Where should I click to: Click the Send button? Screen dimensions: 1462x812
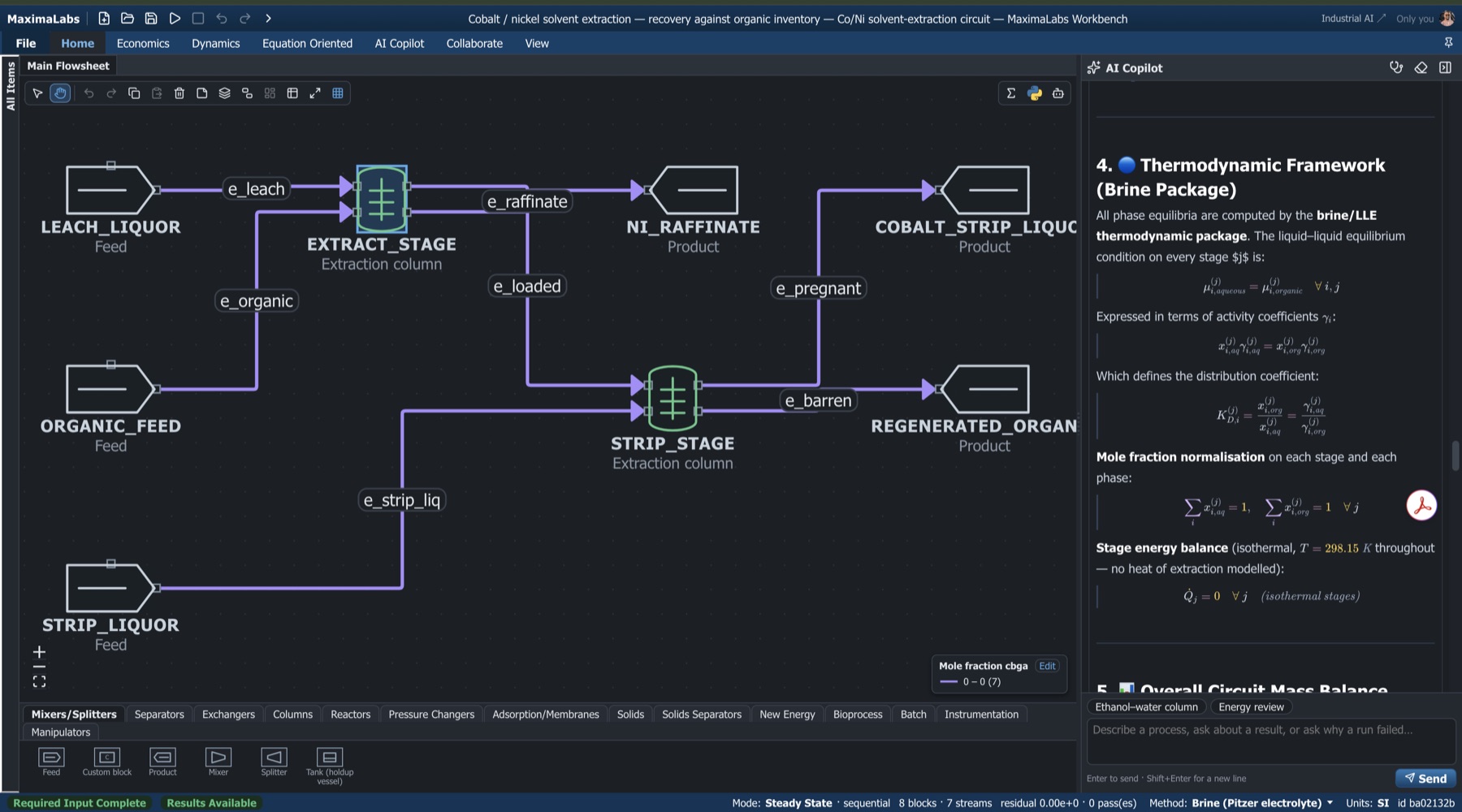pyautogui.click(x=1425, y=778)
